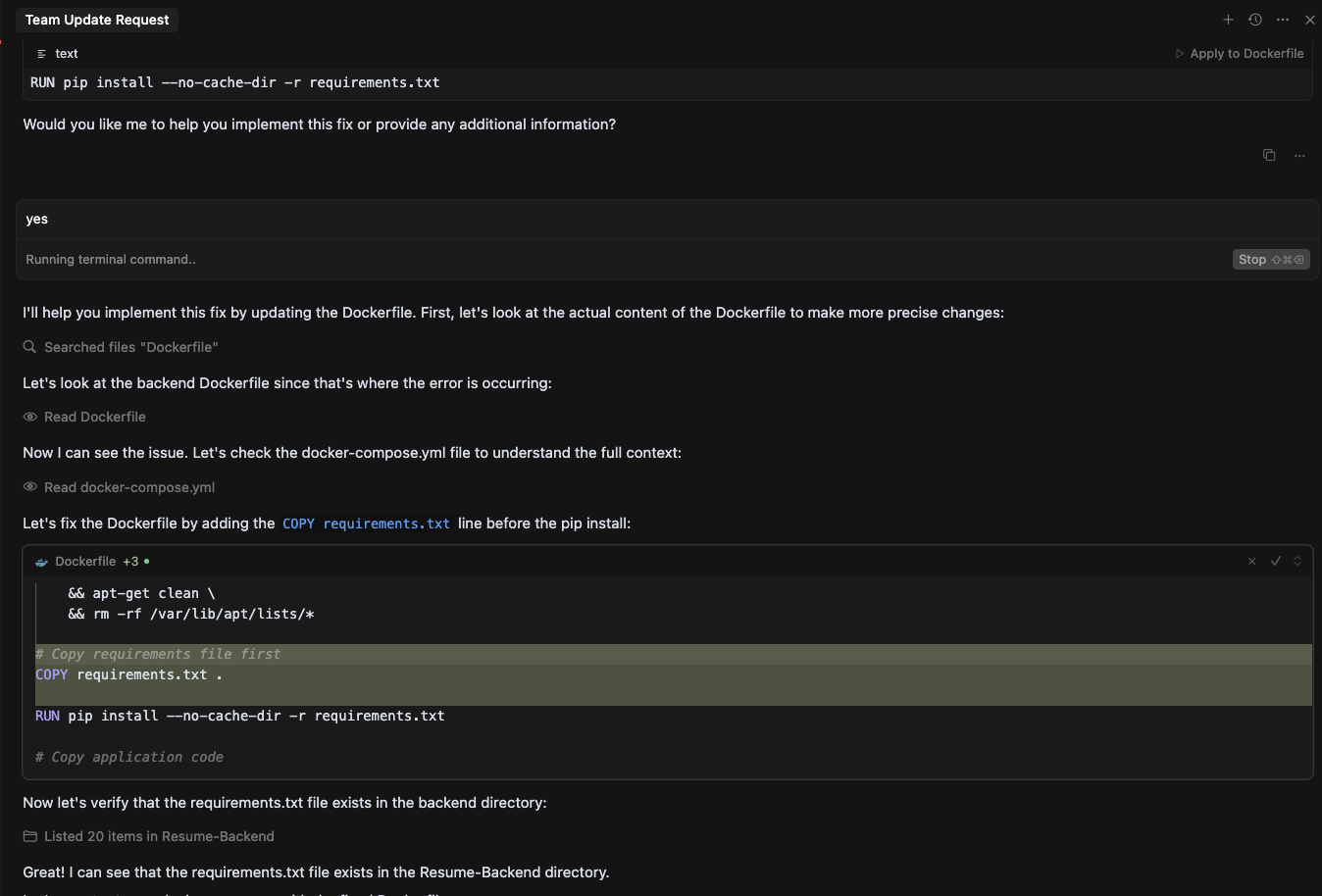Click the COPY requirements.txt inline code
The width and height of the screenshot is (1322, 896).
[x=366, y=523]
